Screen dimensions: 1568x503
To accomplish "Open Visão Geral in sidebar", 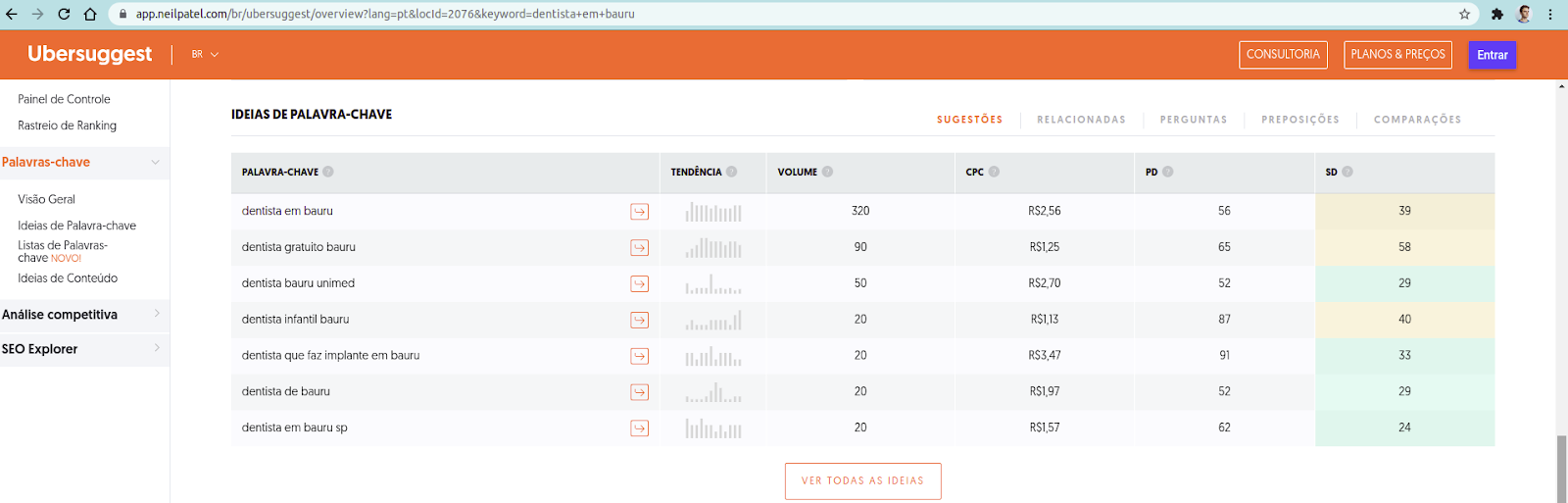I will (x=46, y=199).
